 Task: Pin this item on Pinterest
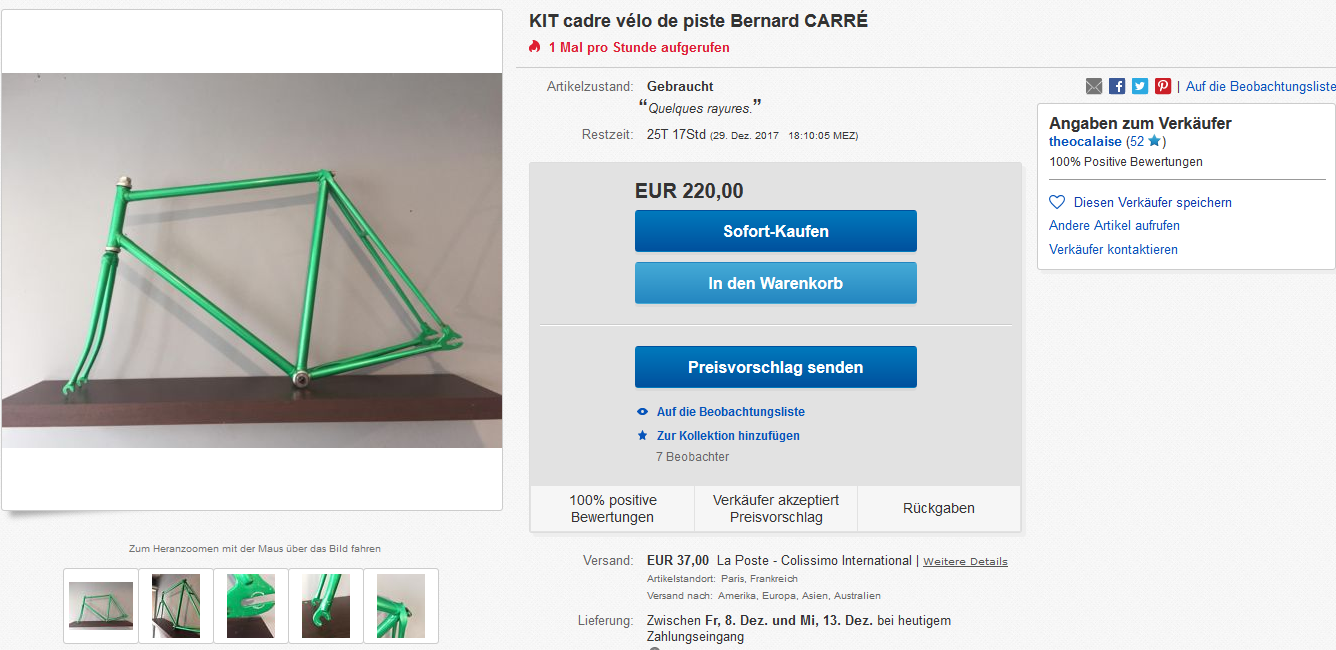tap(1163, 87)
